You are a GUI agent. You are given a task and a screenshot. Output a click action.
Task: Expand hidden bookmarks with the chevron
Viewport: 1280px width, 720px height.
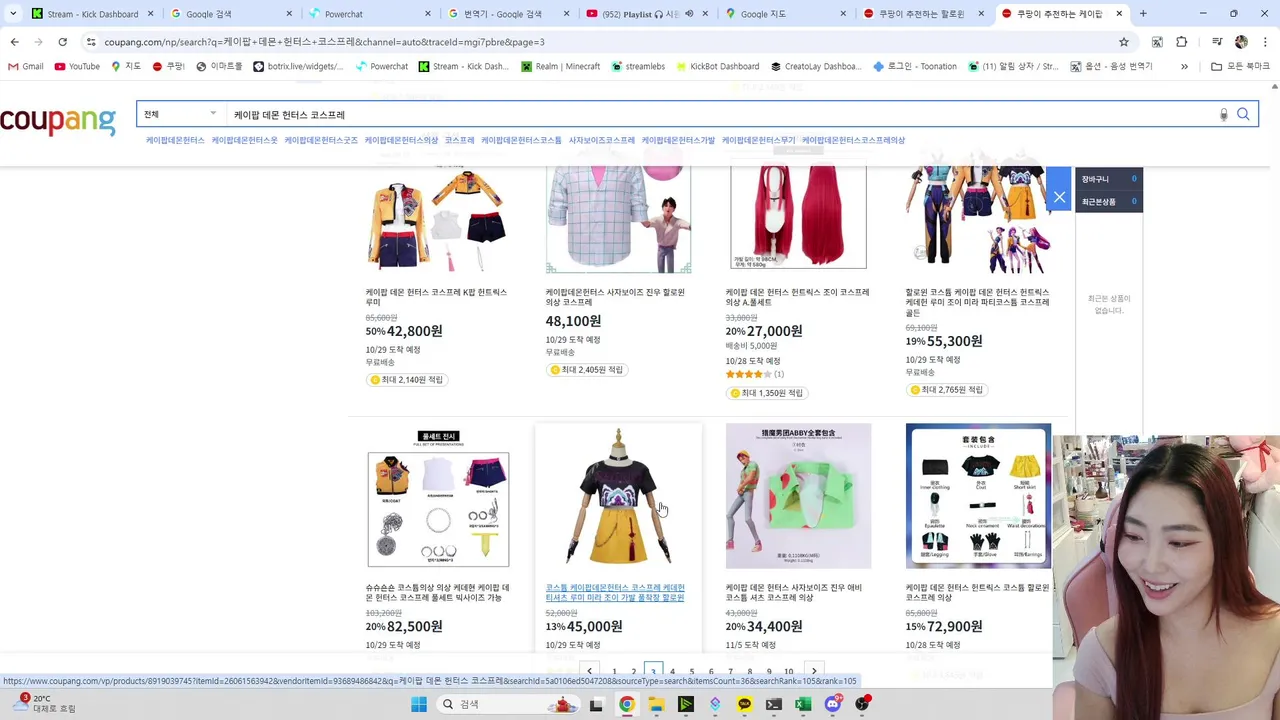coord(1184,66)
